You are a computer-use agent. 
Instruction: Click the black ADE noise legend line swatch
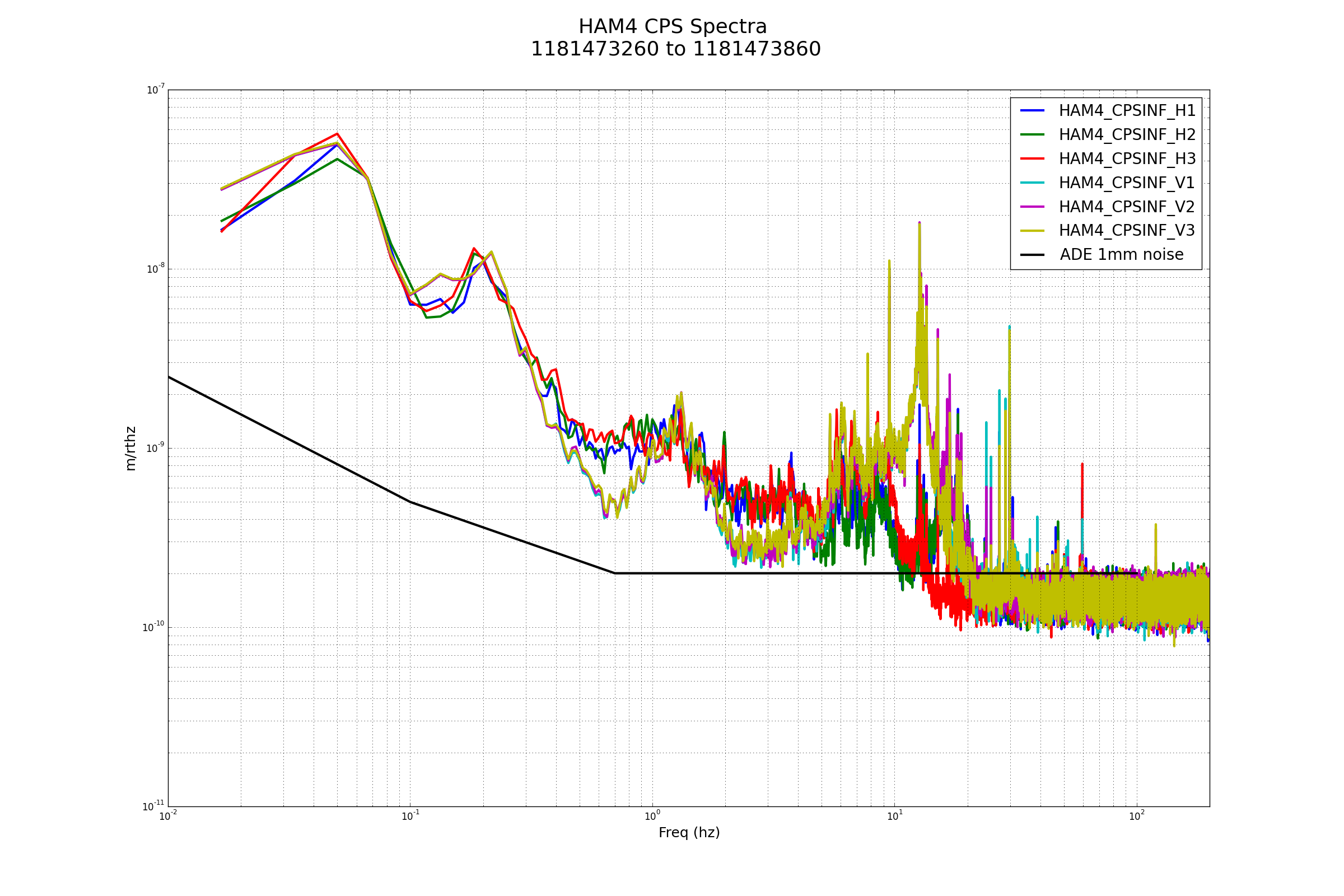tap(1032, 255)
